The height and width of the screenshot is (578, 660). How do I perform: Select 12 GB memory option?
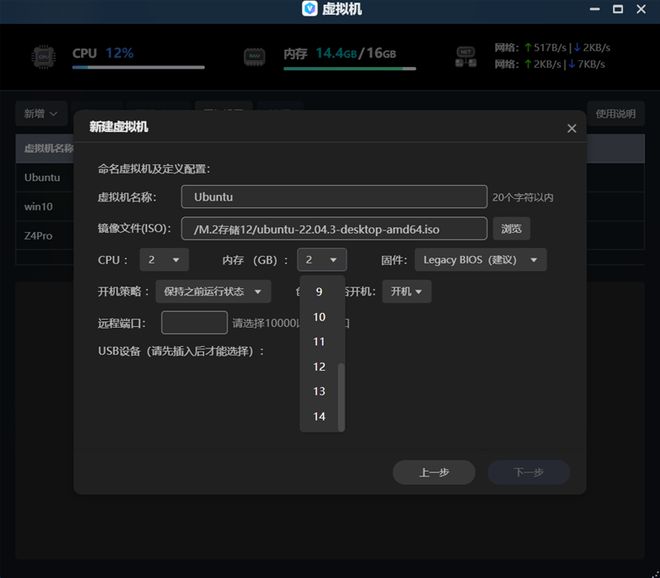tap(319, 367)
